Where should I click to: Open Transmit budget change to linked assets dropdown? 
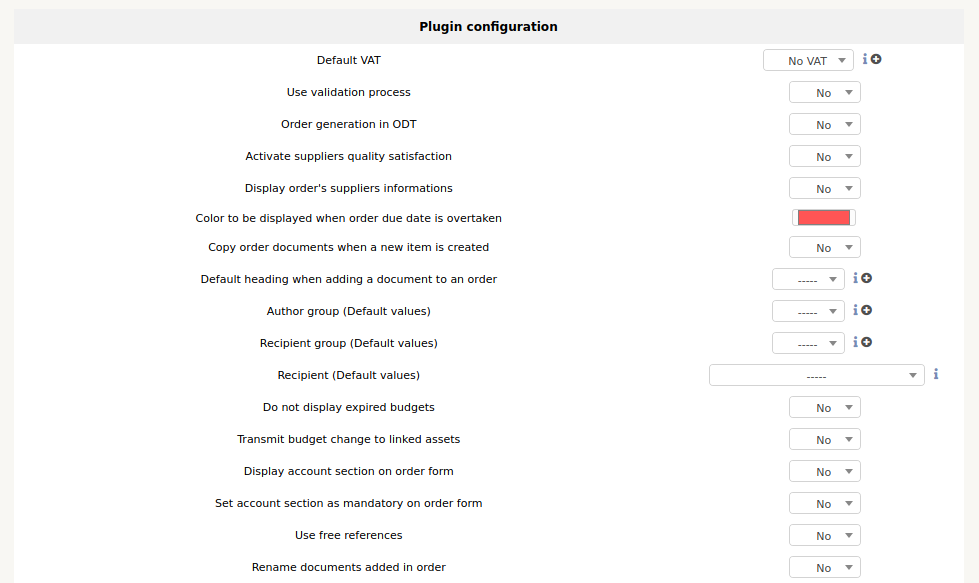[x=824, y=440]
